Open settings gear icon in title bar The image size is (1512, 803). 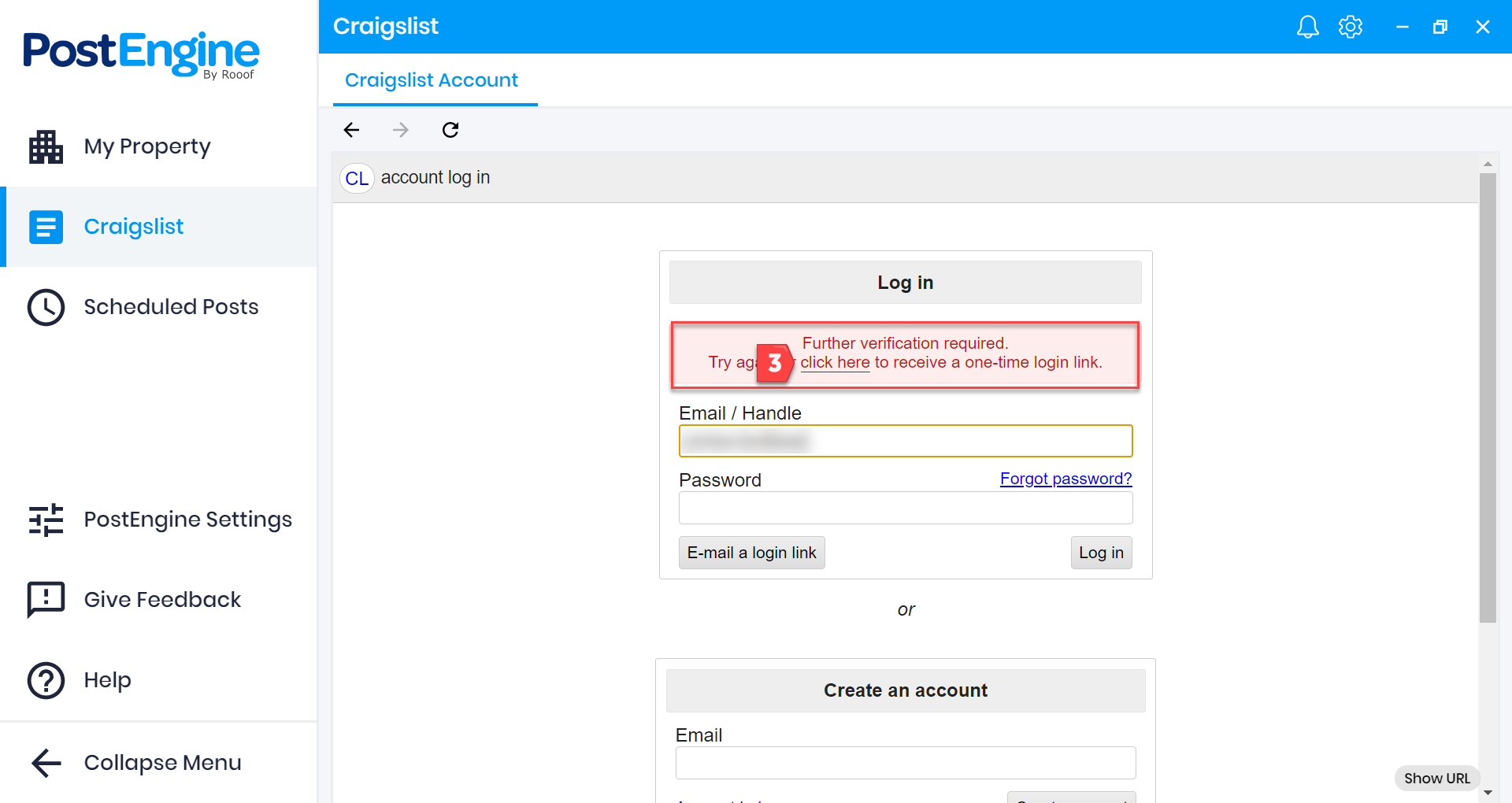1351,27
